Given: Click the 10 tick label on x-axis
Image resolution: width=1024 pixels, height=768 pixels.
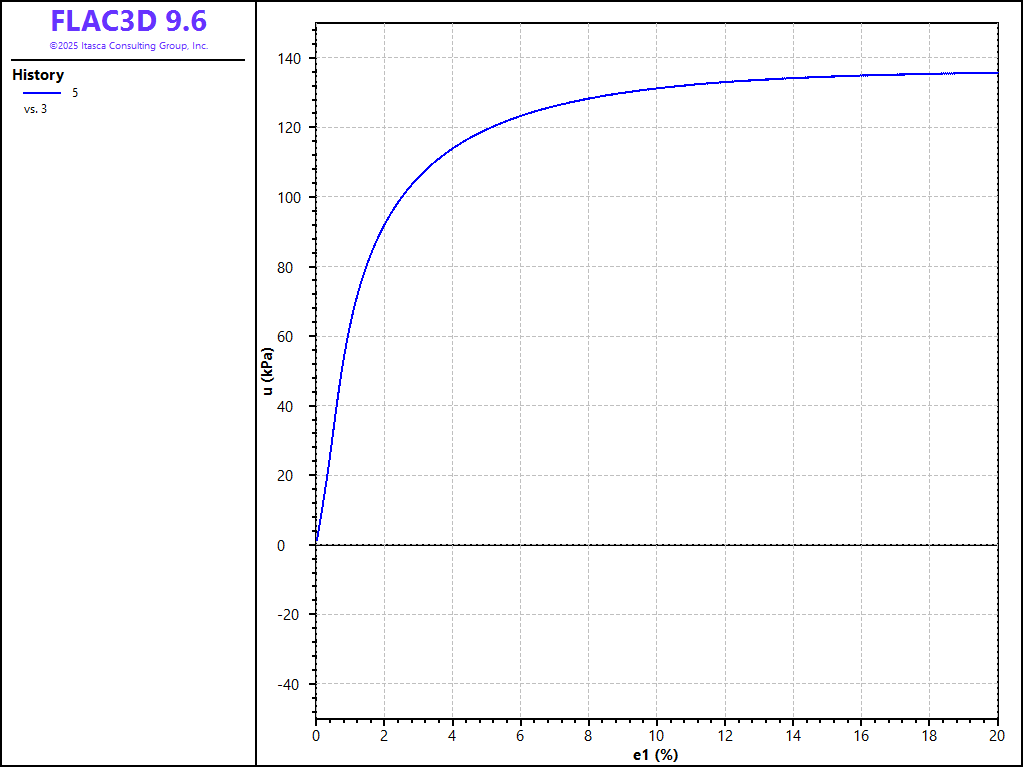Looking at the screenshot, I should [x=657, y=735].
